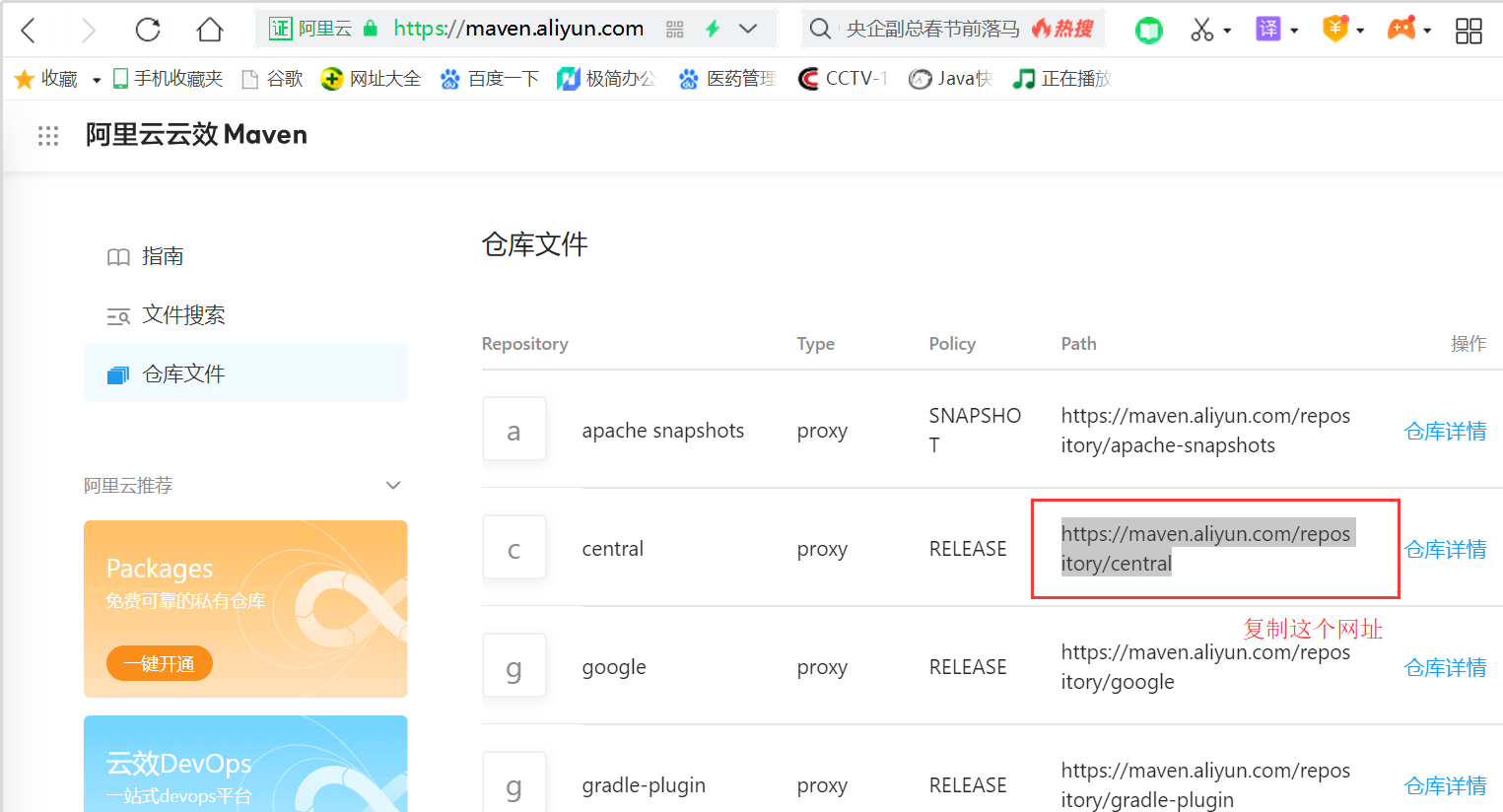Reload the page with the refresh icon
1503x812 pixels.
click(x=148, y=30)
